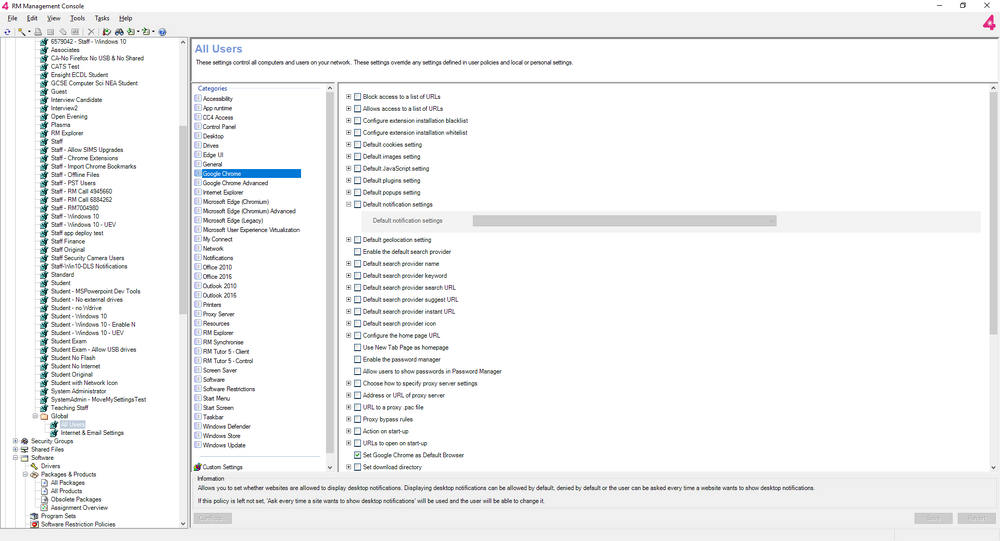Check Enable the default search provider

(x=357, y=252)
